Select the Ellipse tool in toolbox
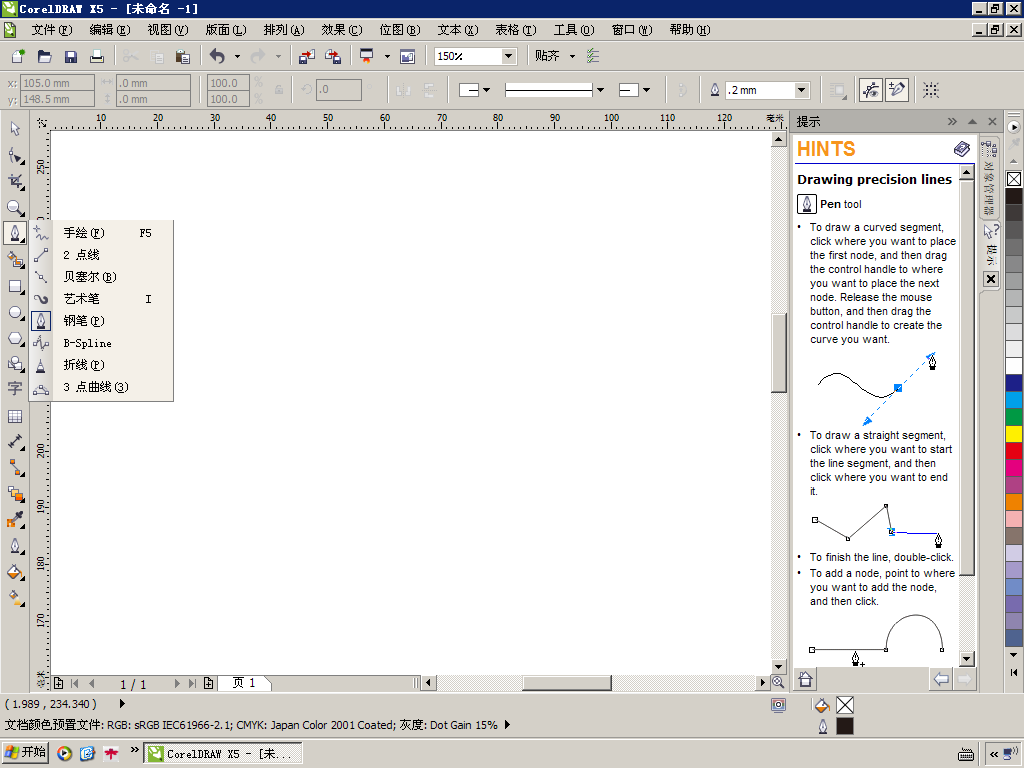1024x768 pixels. 15,312
